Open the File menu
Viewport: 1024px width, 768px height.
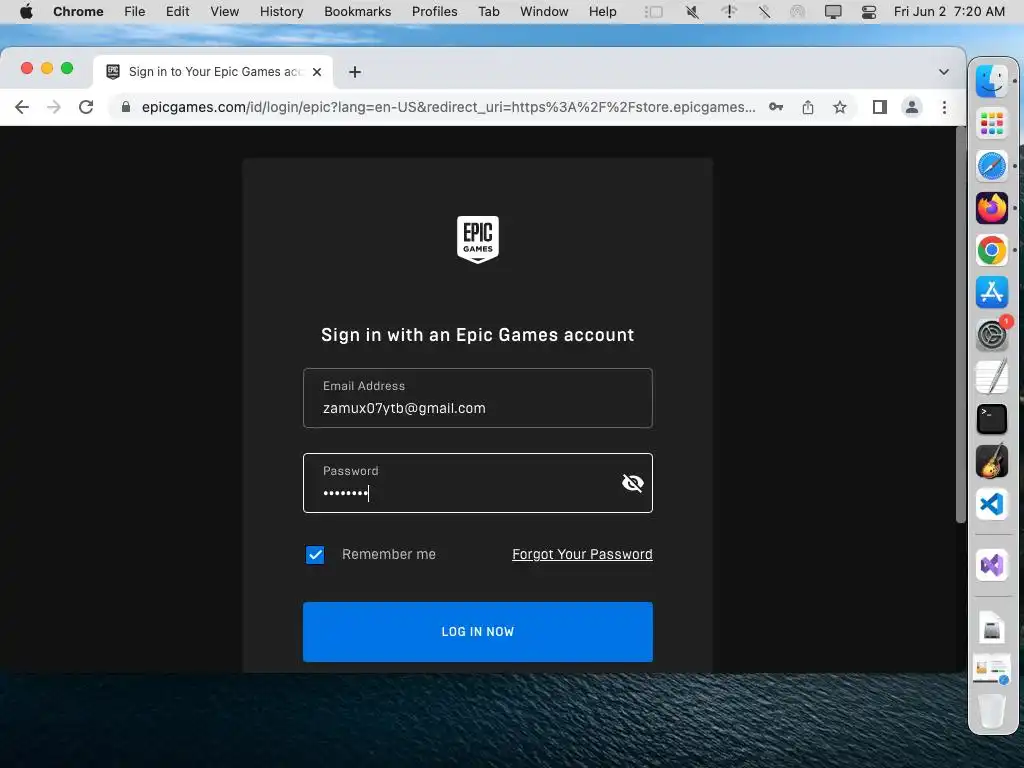[135, 12]
